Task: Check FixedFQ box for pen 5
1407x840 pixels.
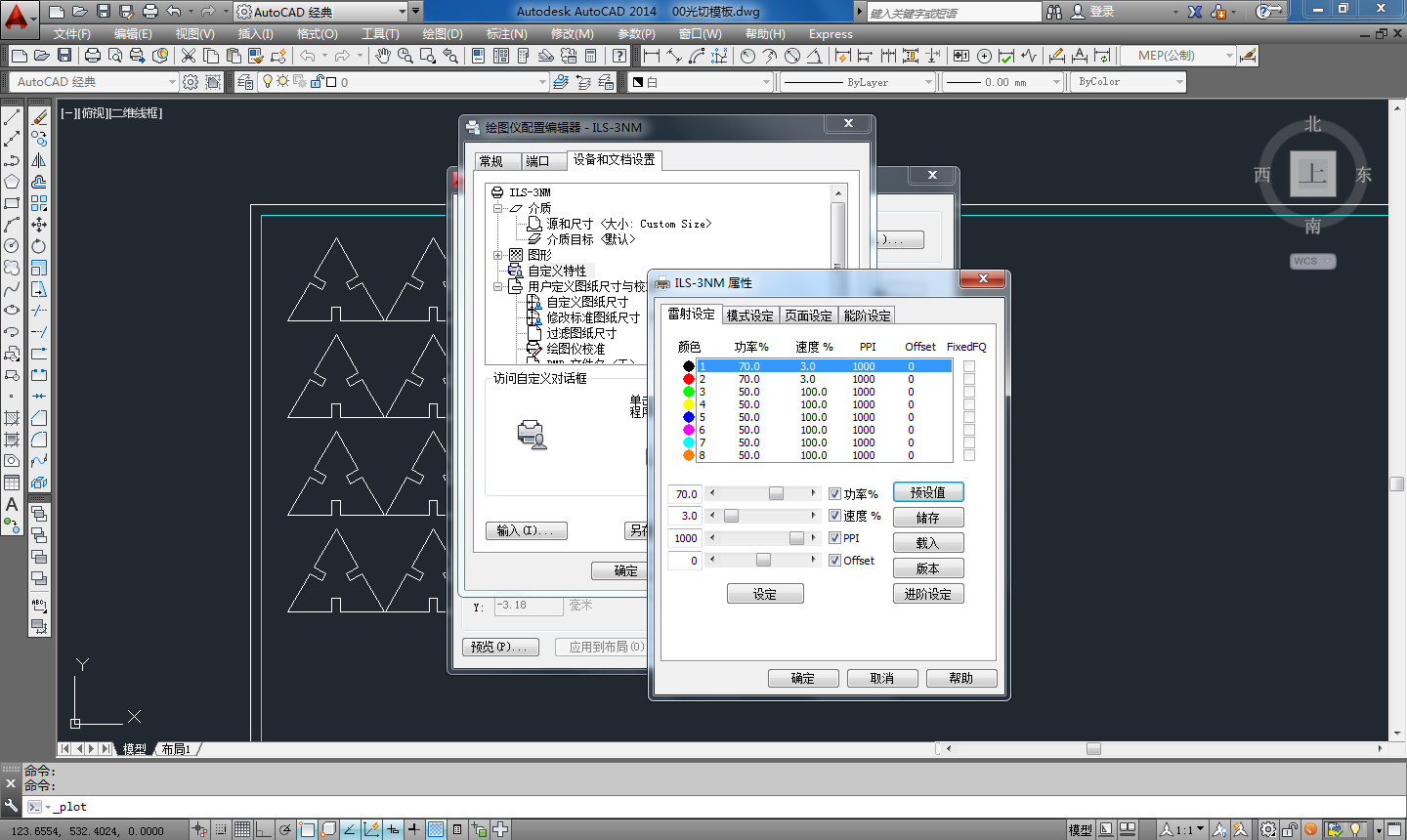Action: 969,417
